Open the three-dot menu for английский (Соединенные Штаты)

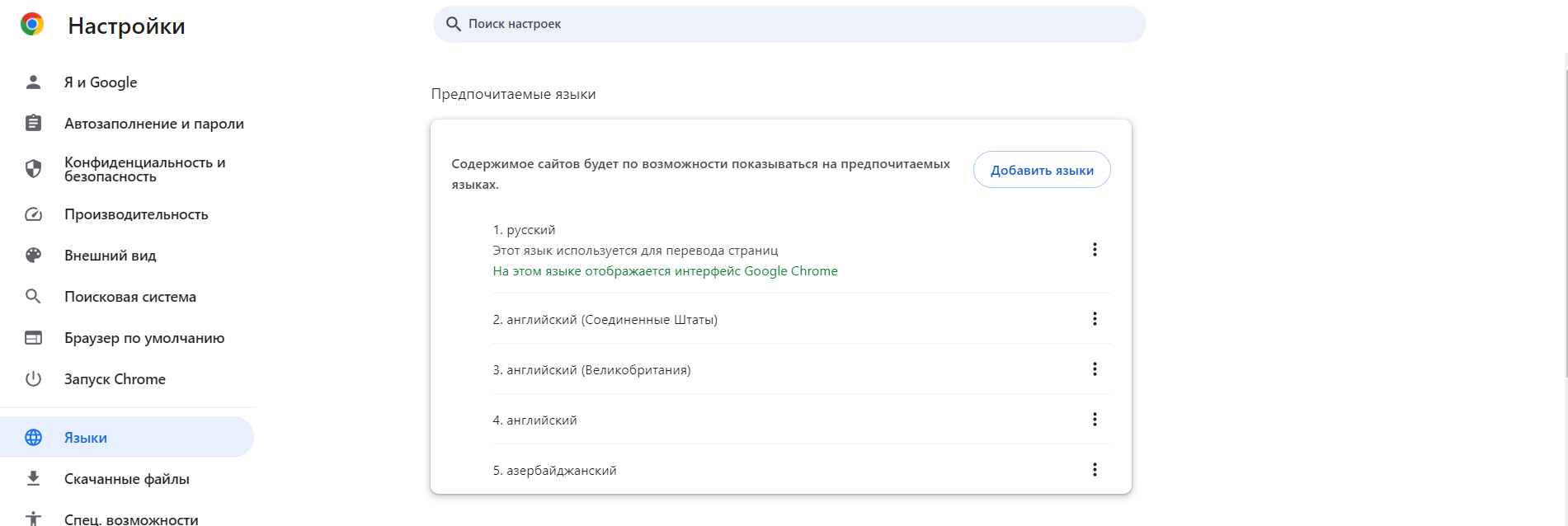[1095, 319]
